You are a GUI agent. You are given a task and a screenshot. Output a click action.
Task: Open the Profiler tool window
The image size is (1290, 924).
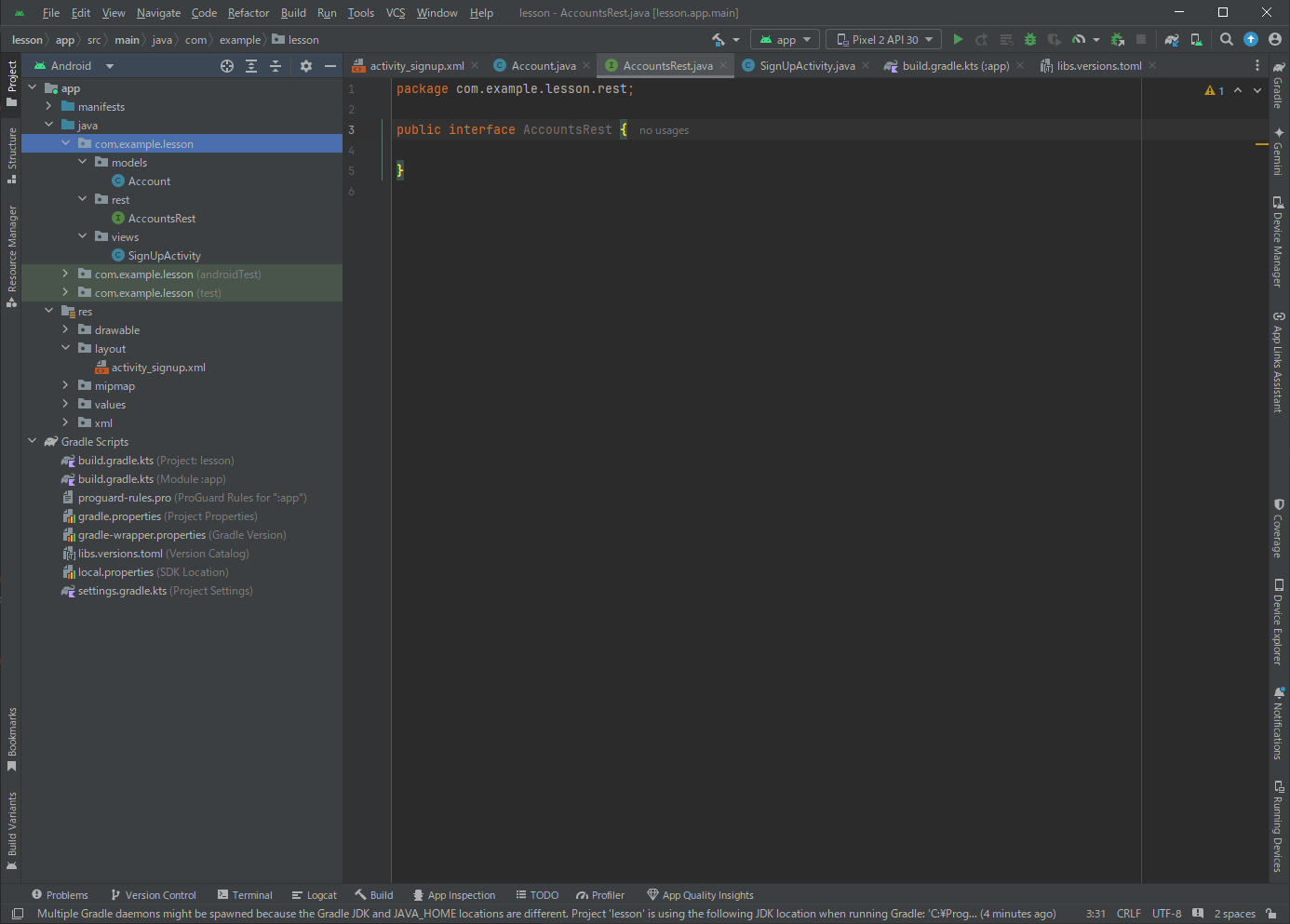tap(600, 895)
